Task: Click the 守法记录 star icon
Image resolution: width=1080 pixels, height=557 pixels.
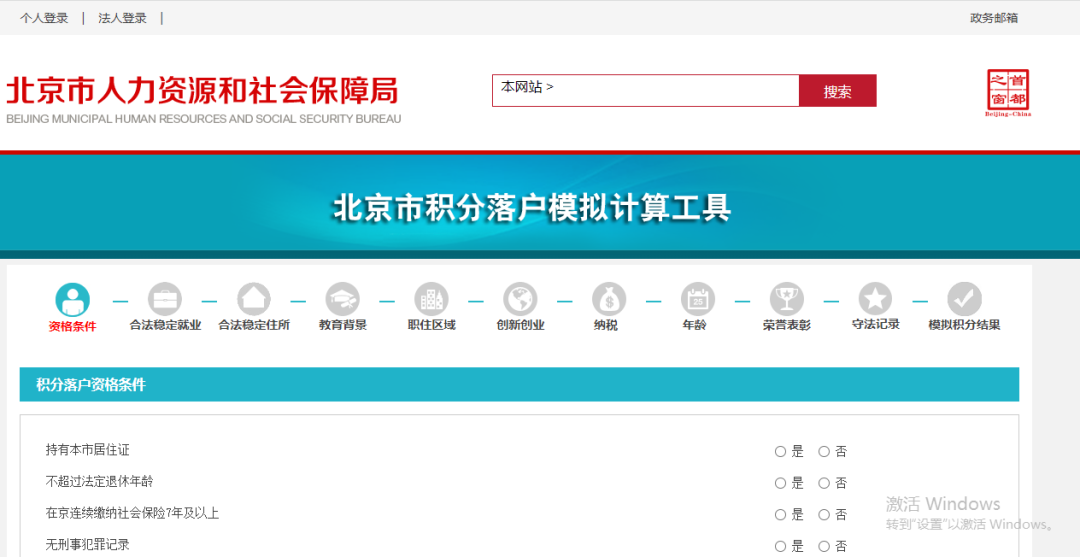Action: click(875, 299)
